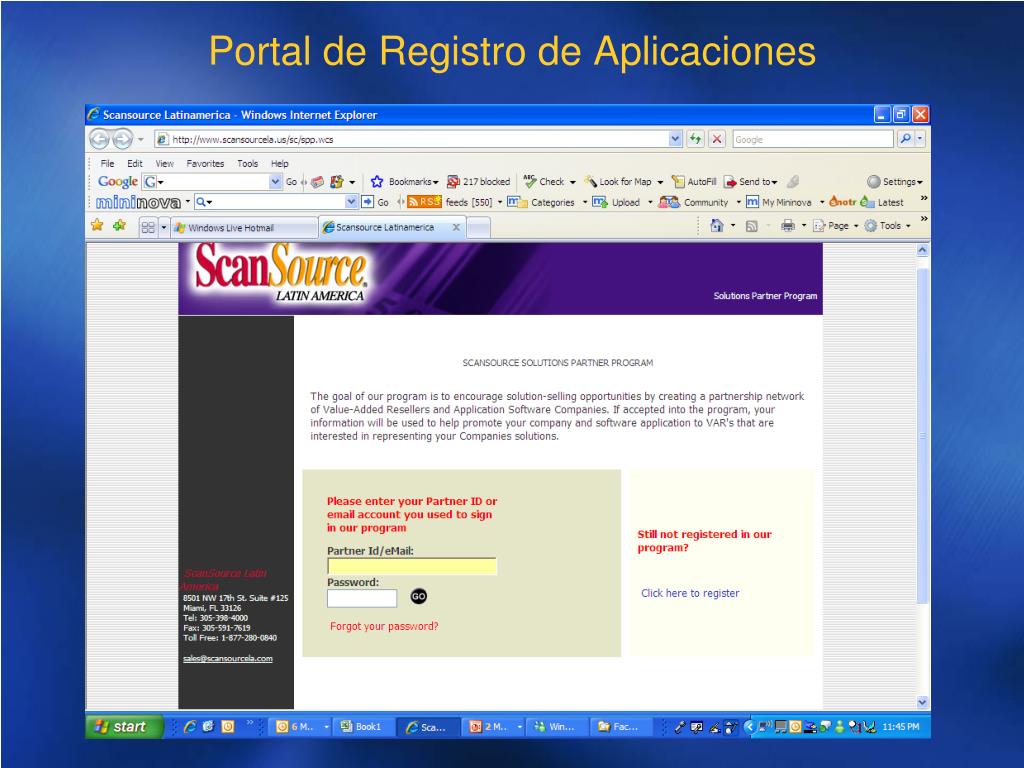
Task: Expand the Mininova Categories dropdown
Action: 585,202
